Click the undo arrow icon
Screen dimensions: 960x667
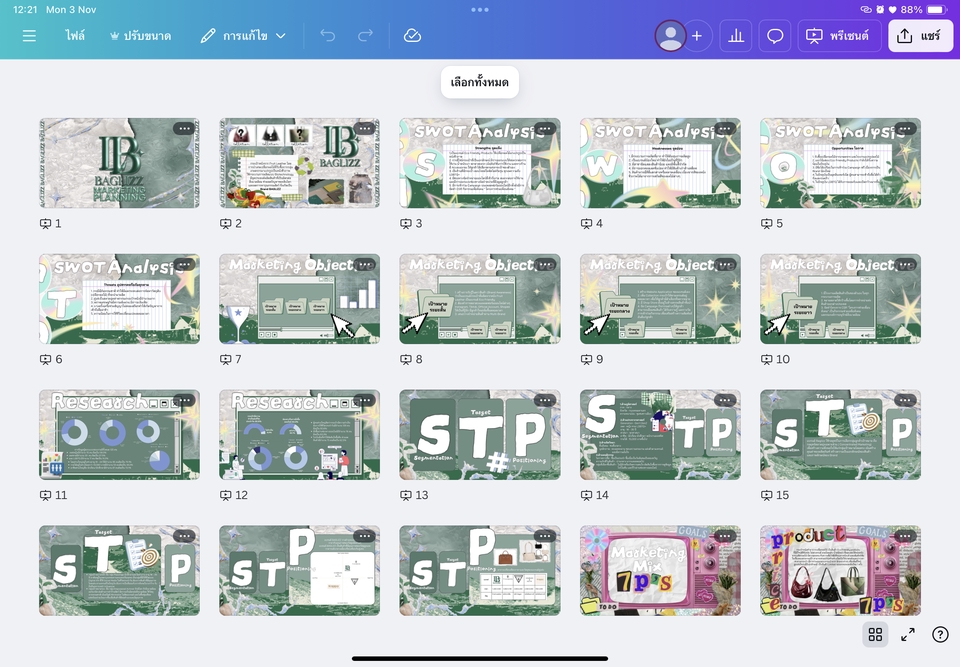click(x=328, y=36)
